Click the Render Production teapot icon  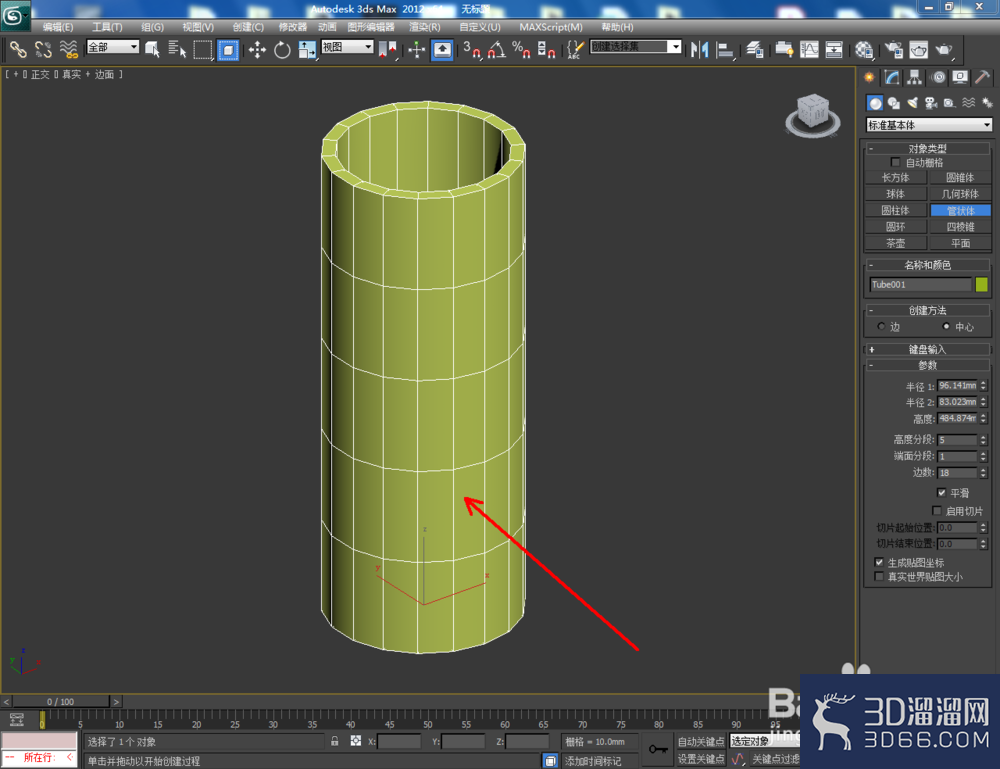point(943,49)
